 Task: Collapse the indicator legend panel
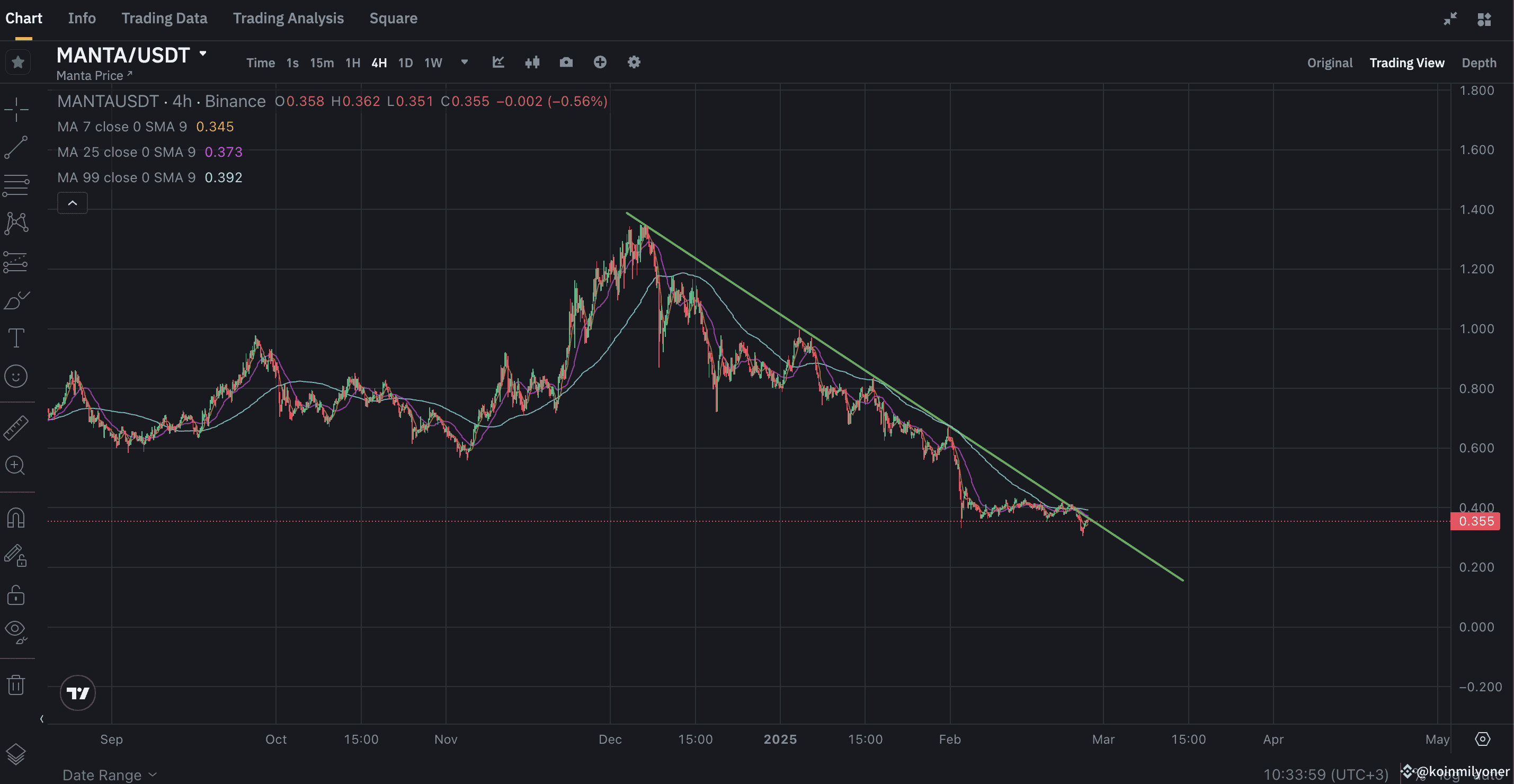click(x=72, y=202)
